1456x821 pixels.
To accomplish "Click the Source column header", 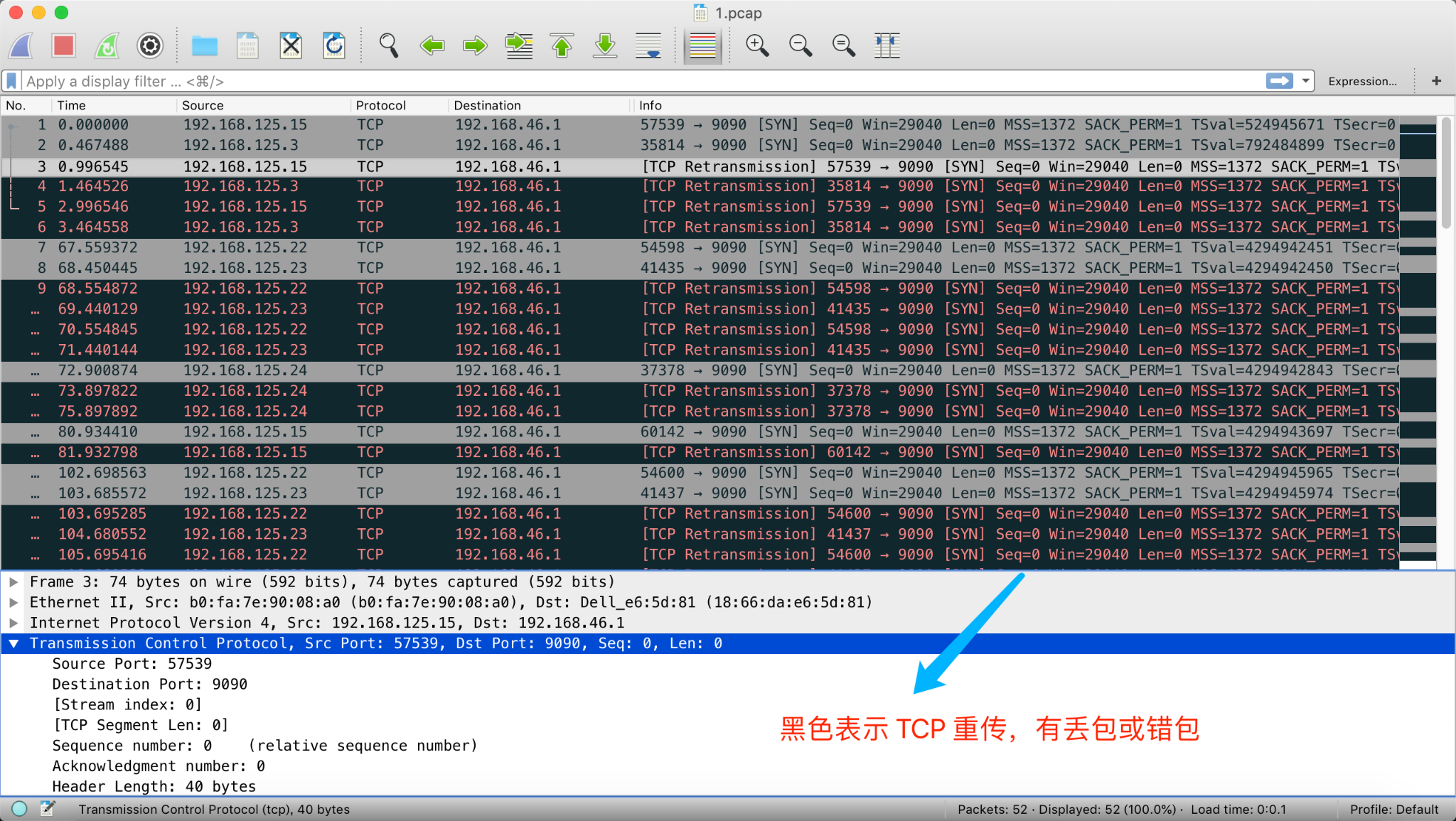I will [203, 105].
